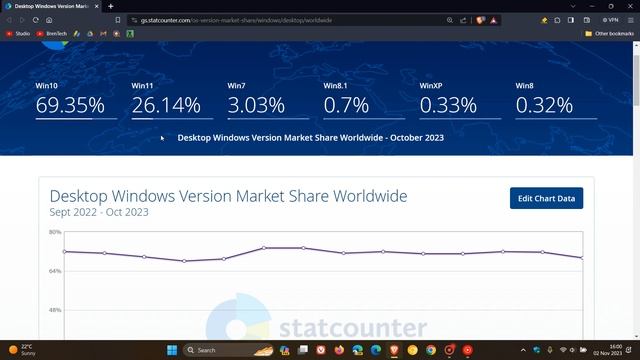Show hidden system tray icons chevron
The height and width of the screenshot is (360, 640).
click(x=523, y=350)
